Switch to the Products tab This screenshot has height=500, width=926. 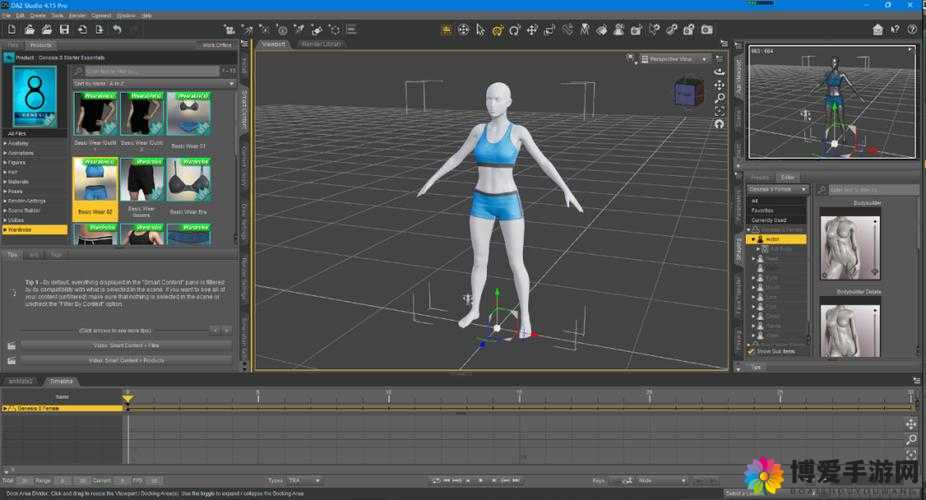40,45
